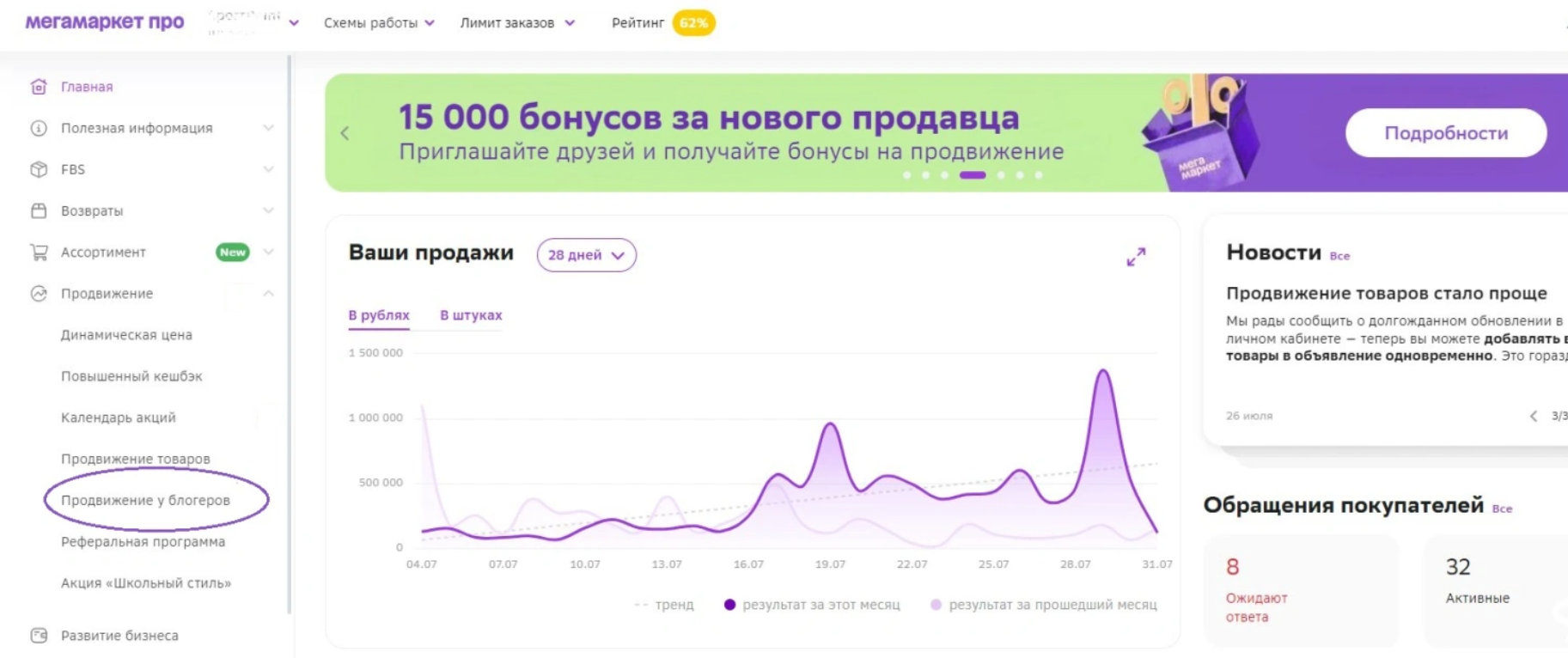Click the Продвижение chart icon
Viewport: 1568px width, 658px height.
[x=39, y=293]
